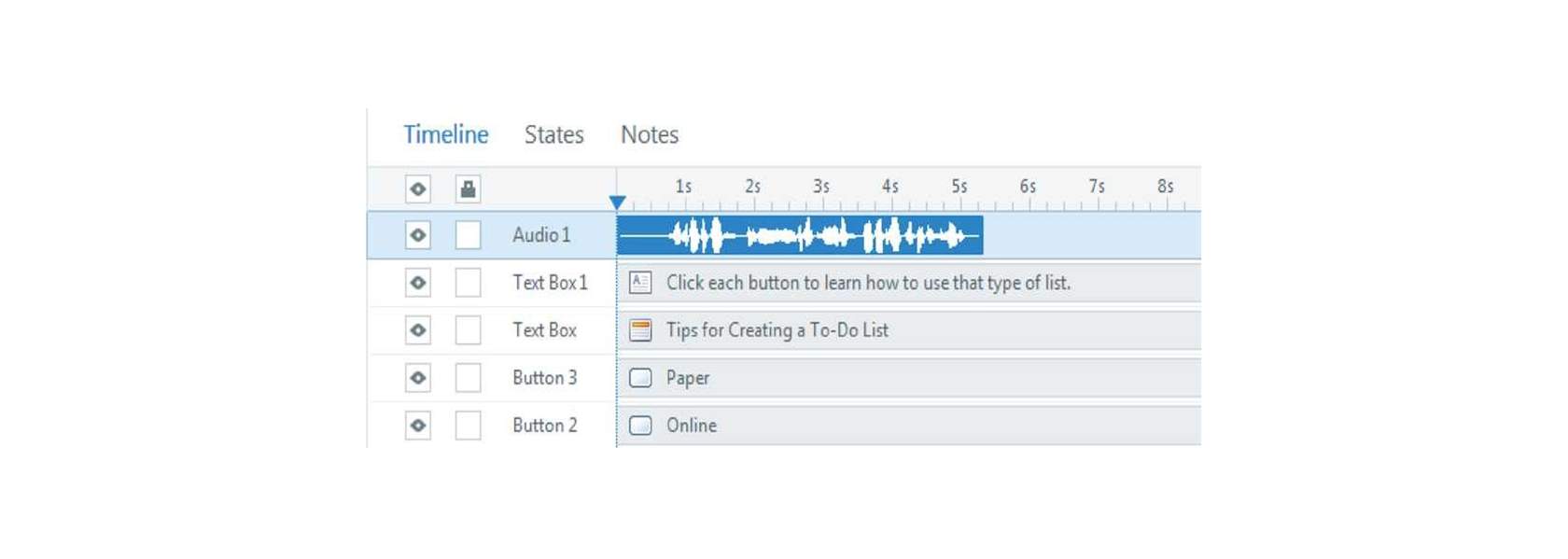Hide the Audio 1 layer with eye icon
The width and height of the screenshot is (1568, 559).
[x=418, y=235]
